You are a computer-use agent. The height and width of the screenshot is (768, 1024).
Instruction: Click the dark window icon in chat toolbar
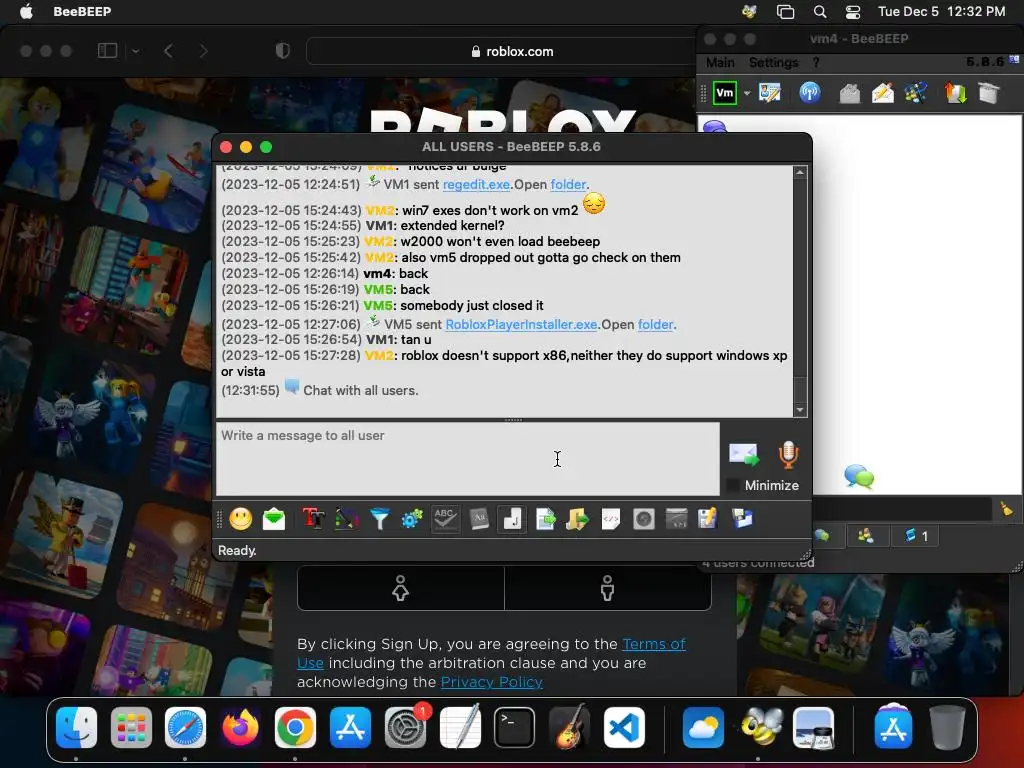tap(676, 519)
